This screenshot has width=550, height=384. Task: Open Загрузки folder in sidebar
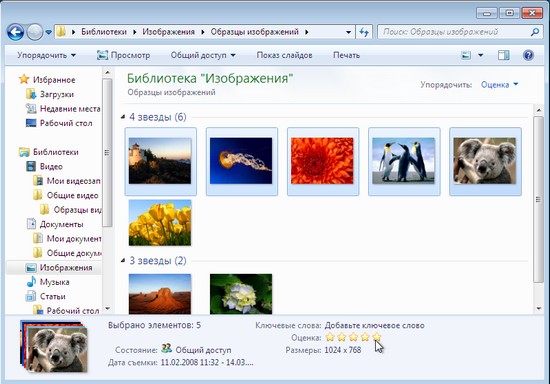click(x=50, y=94)
